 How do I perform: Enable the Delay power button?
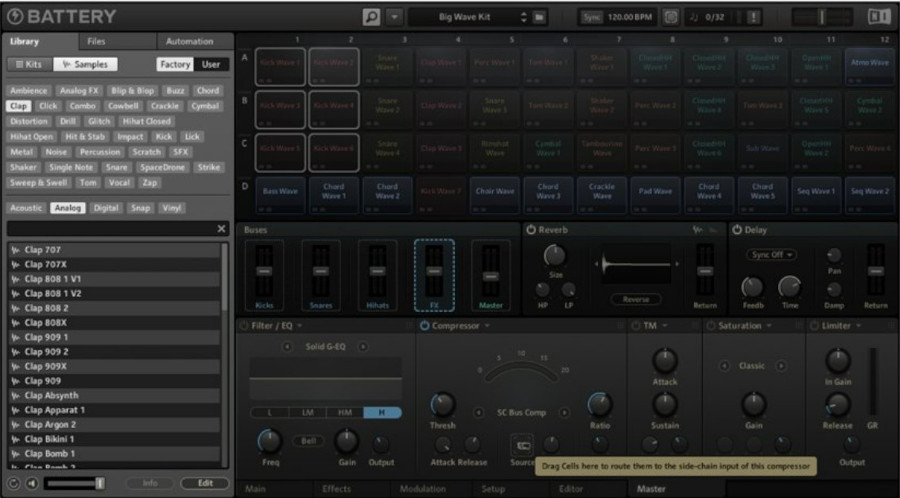coord(737,229)
